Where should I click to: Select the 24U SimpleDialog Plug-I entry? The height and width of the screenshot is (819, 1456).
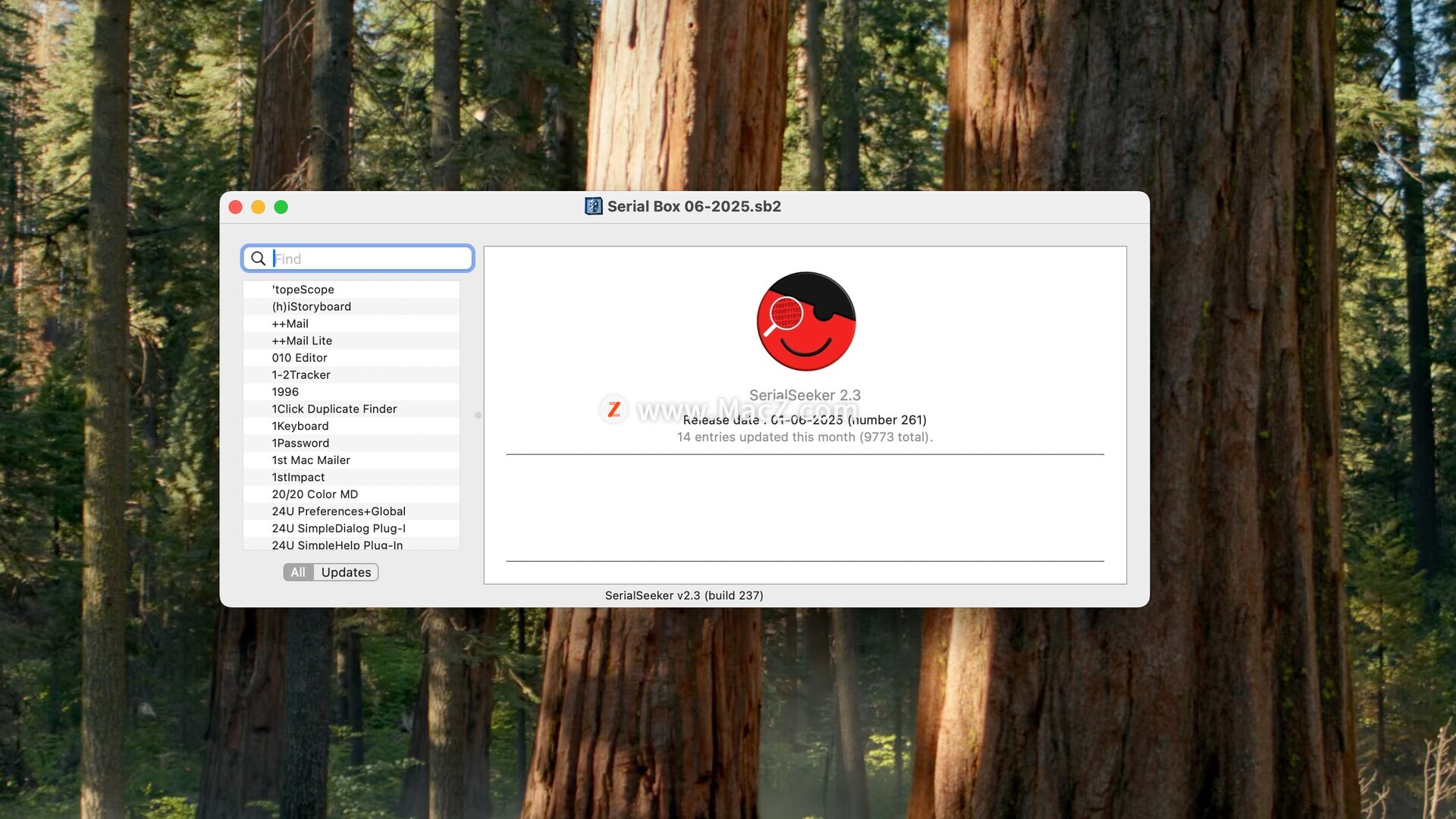(351, 529)
